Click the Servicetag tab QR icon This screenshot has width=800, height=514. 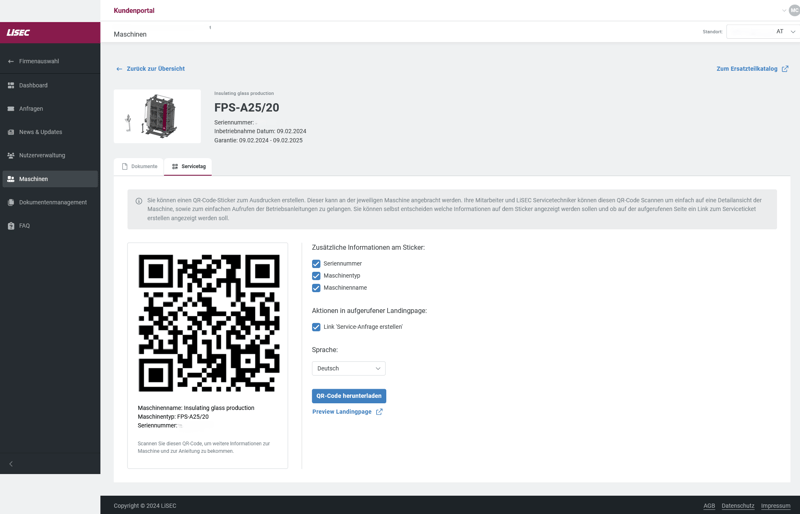click(x=175, y=166)
